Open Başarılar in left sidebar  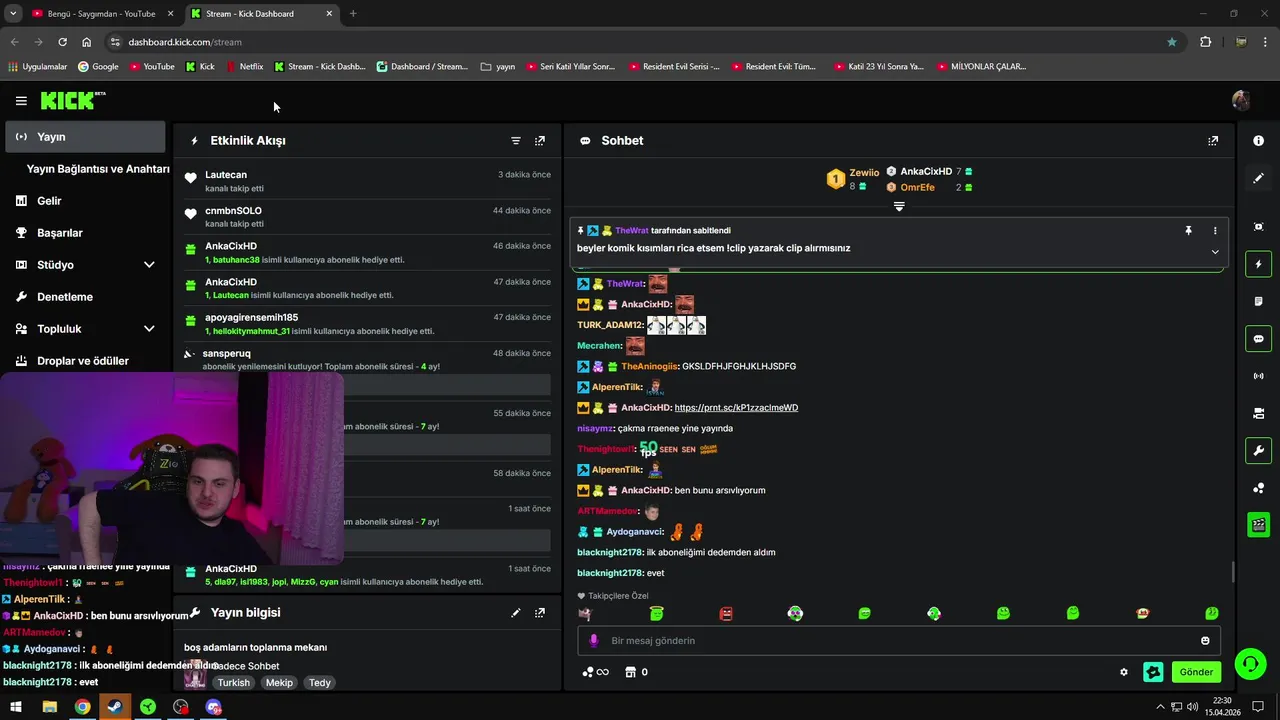60,233
